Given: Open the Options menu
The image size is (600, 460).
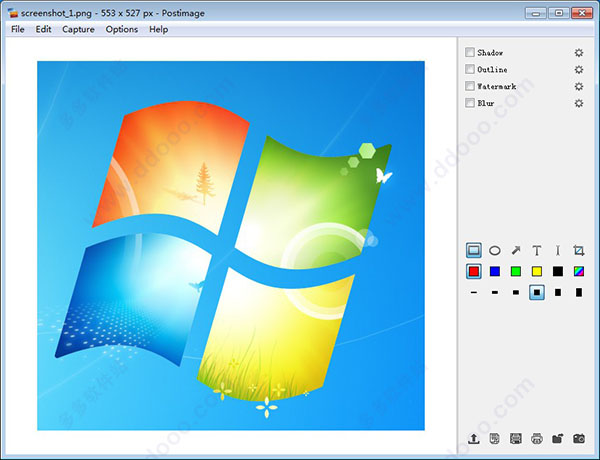Looking at the screenshot, I should click(x=122, y=29).
